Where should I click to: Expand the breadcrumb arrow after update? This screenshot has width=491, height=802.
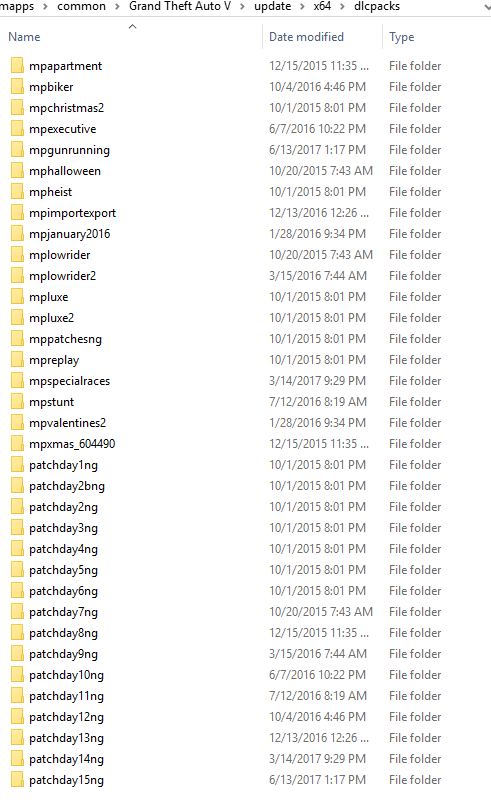[302, 7]
